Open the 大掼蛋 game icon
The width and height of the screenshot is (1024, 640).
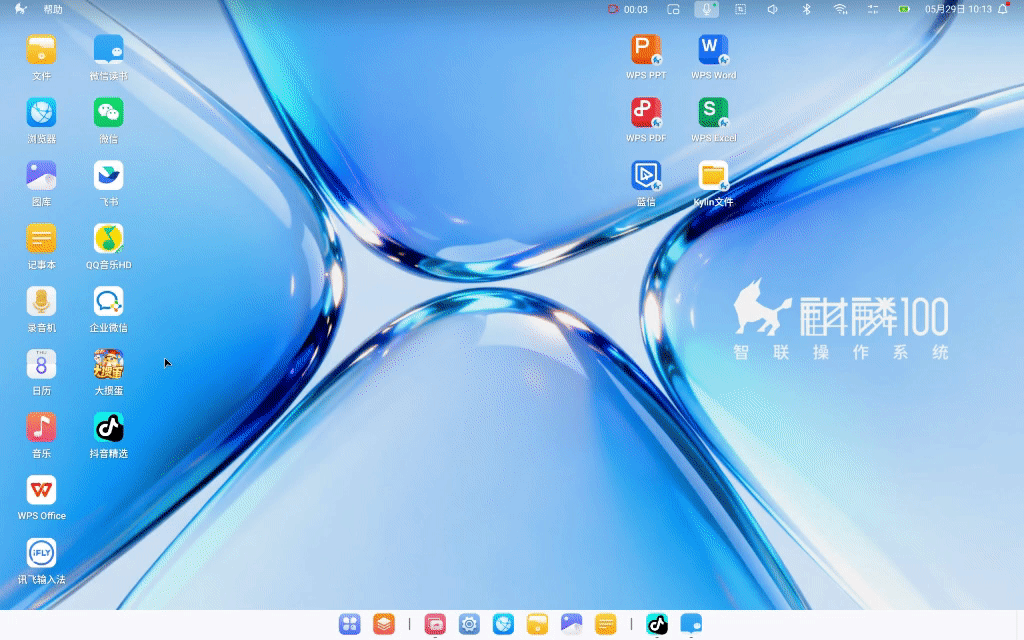coord(108,364)
